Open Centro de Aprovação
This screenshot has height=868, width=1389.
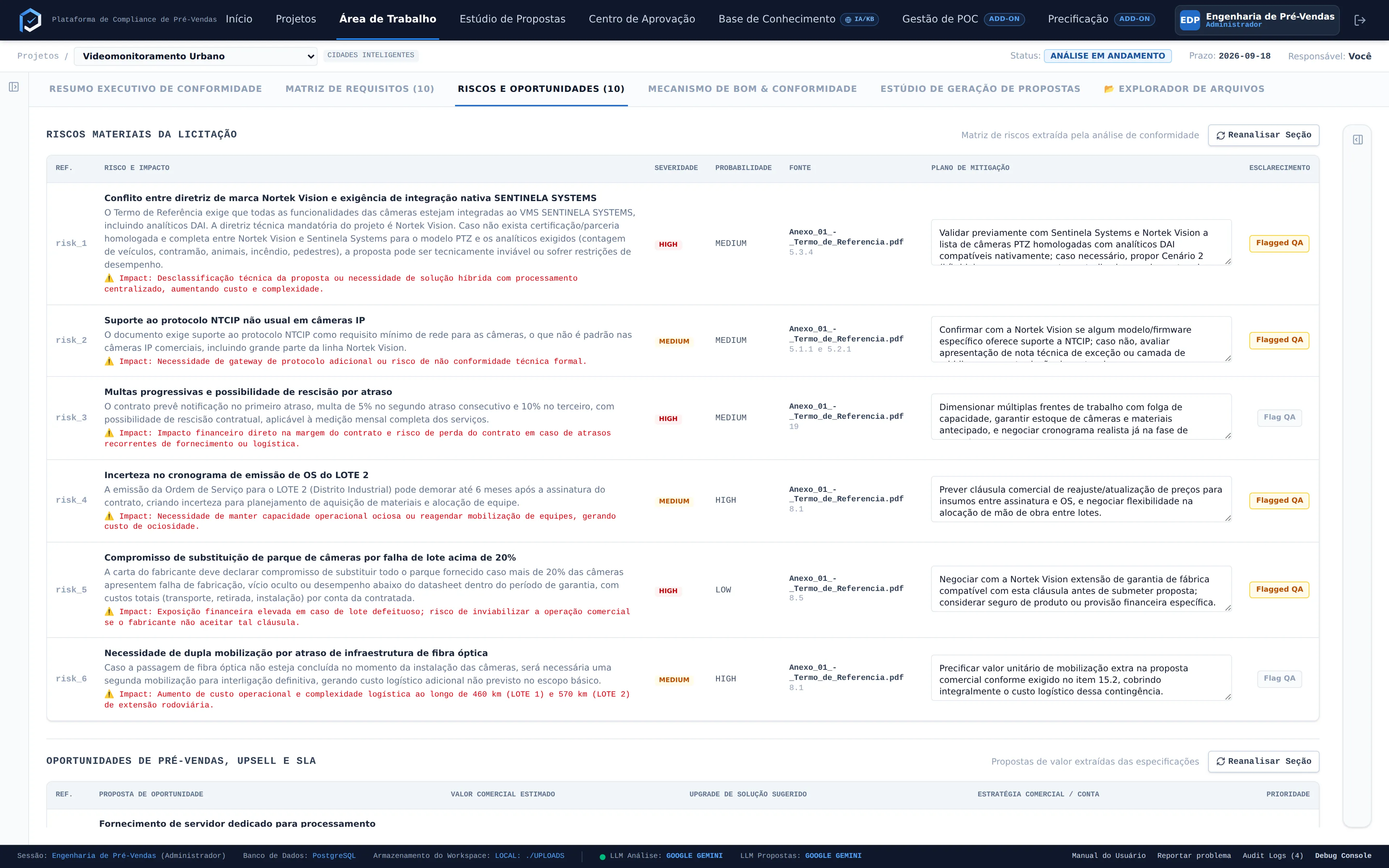(642, 20)
